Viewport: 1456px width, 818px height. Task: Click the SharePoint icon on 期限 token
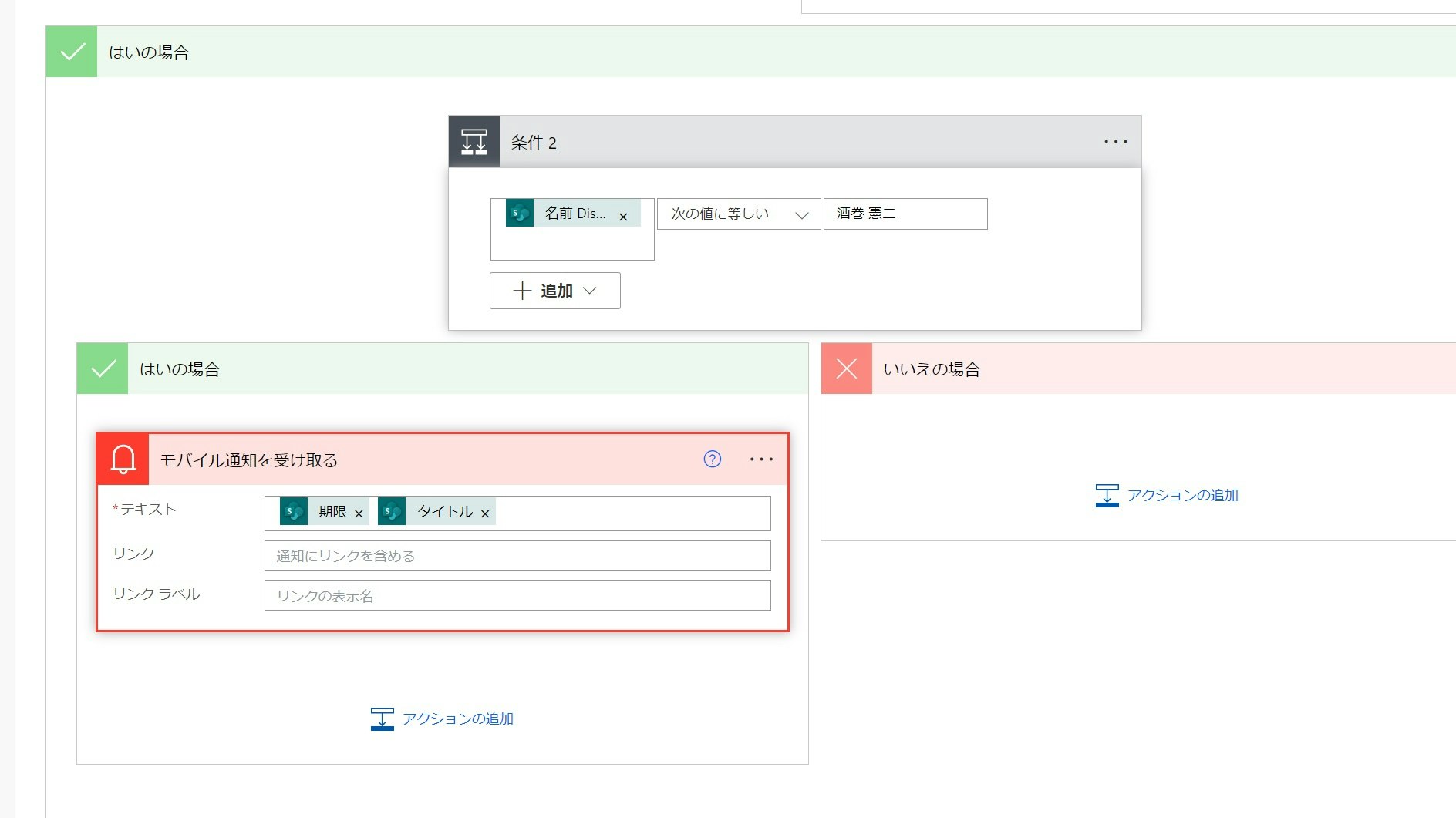294,511
